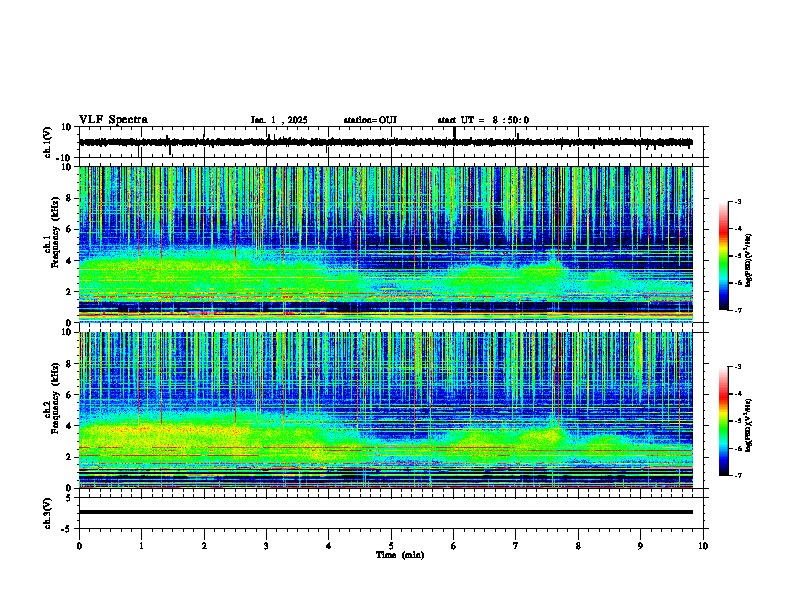Click the ch.1 spectrogram image panel

[386, 244]
